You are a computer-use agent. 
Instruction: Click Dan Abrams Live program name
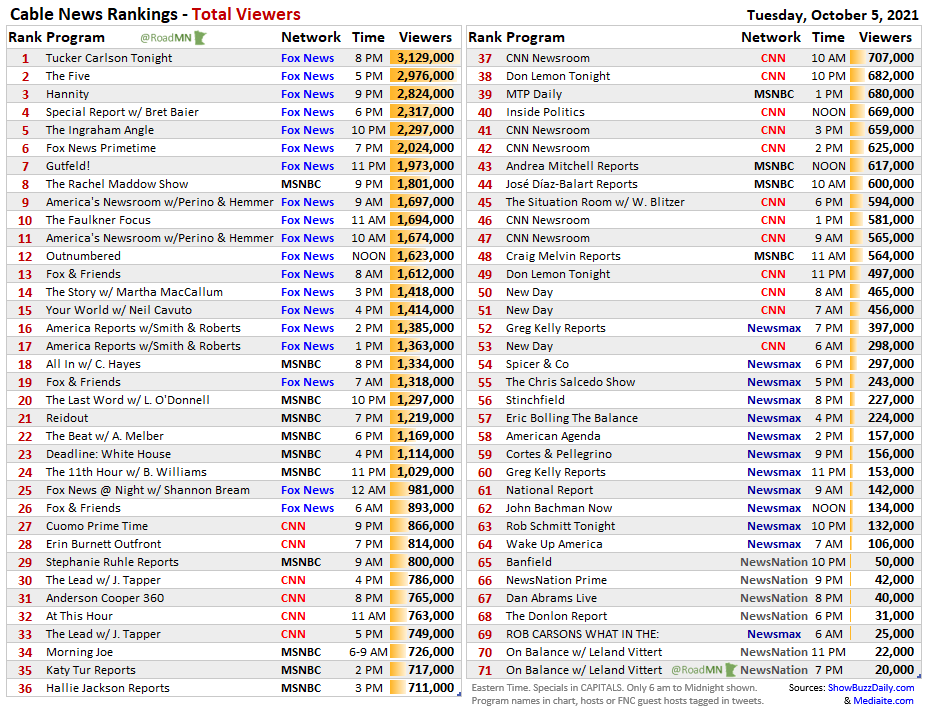click(552, 598)
